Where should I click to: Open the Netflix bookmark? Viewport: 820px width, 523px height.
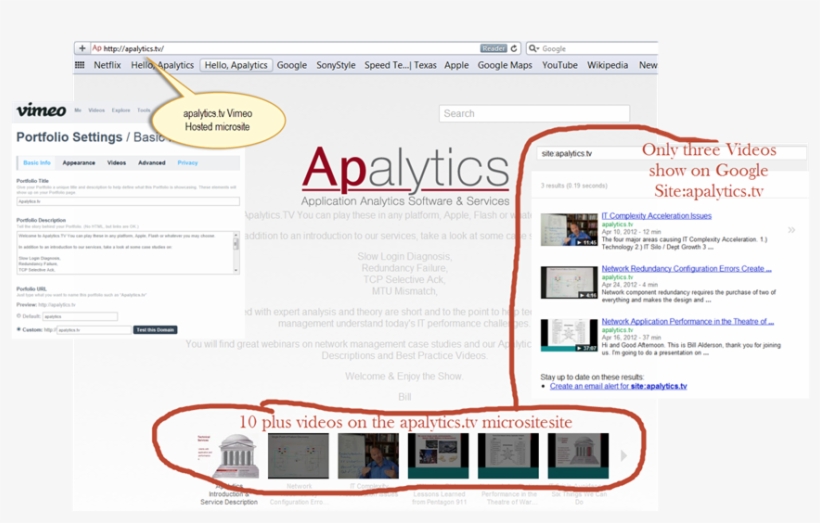(x=107, y=65)
